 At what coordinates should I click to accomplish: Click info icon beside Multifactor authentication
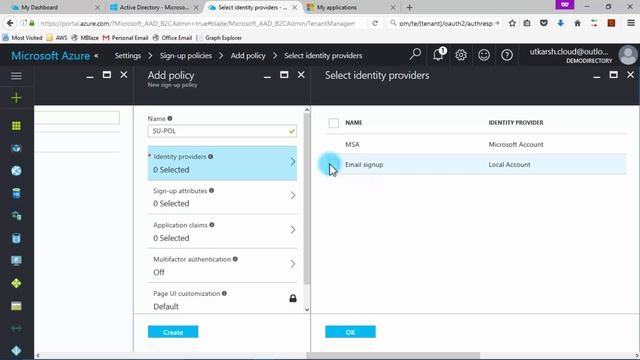pos(235,259)
